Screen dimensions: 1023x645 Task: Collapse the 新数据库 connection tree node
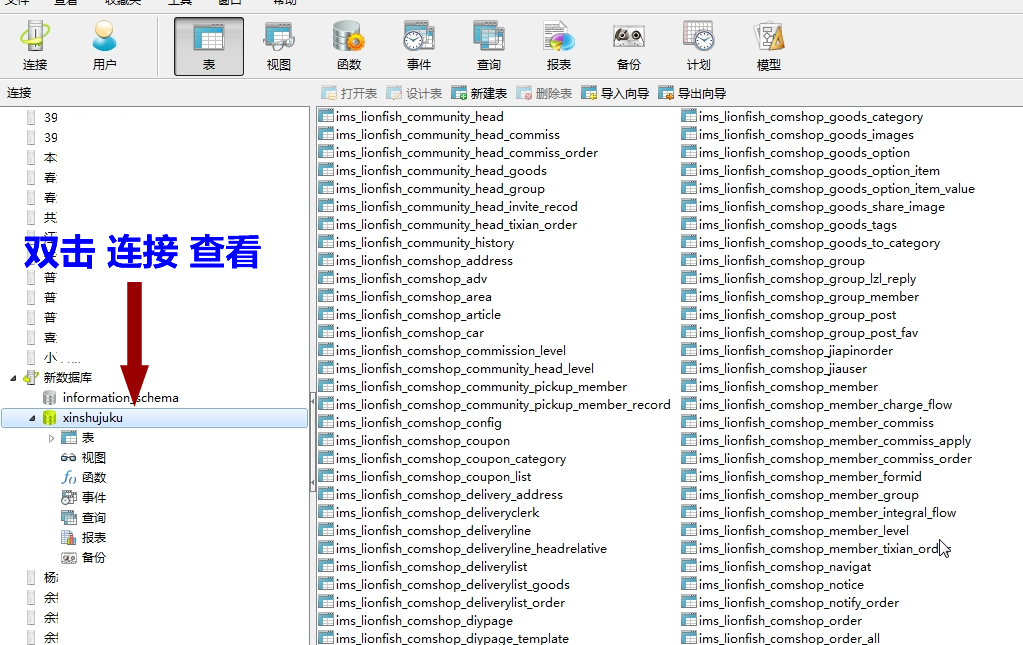point(14,378)
